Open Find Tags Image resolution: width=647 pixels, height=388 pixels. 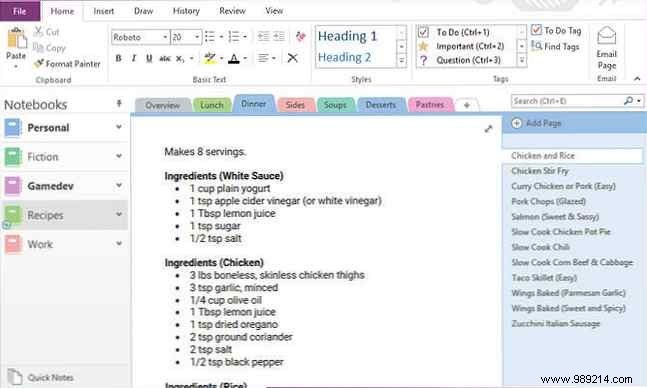coord(555,46)
